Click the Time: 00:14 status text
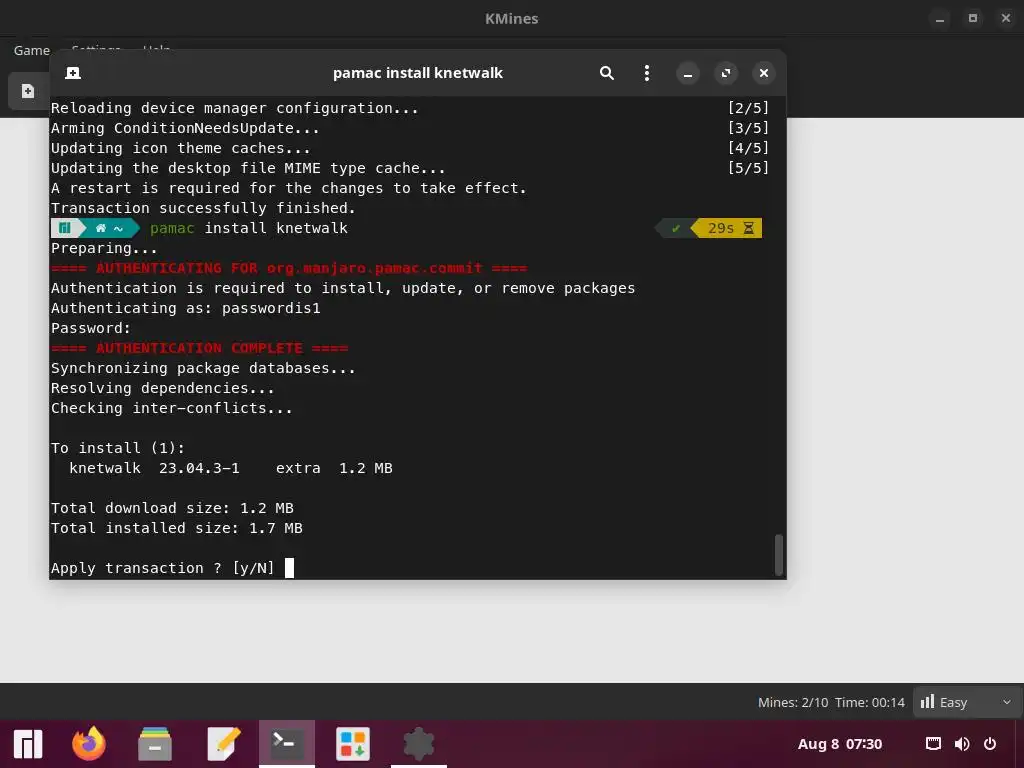The width and height of the screenshot is (1024, 768). click(x=870, y=703)
